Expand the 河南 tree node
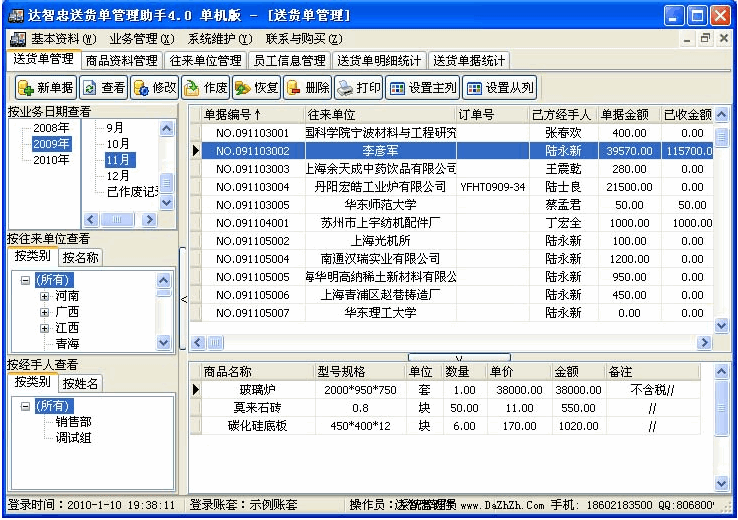 click(44, 296)
